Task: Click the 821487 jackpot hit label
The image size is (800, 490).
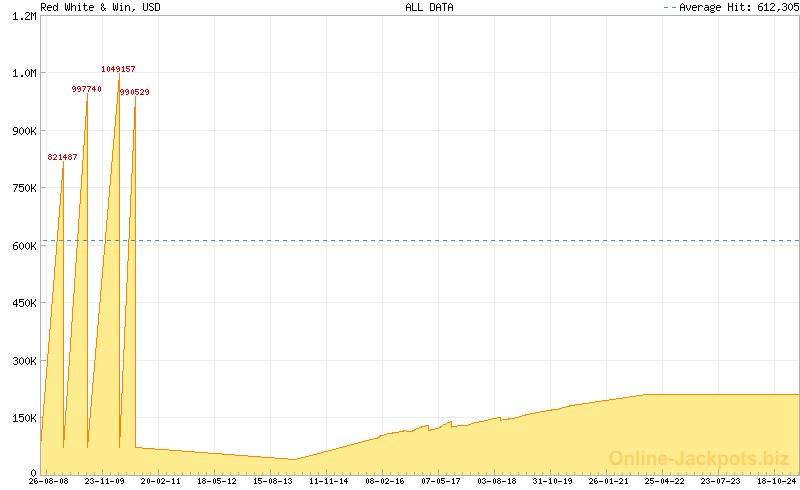Action: (62, 157)
